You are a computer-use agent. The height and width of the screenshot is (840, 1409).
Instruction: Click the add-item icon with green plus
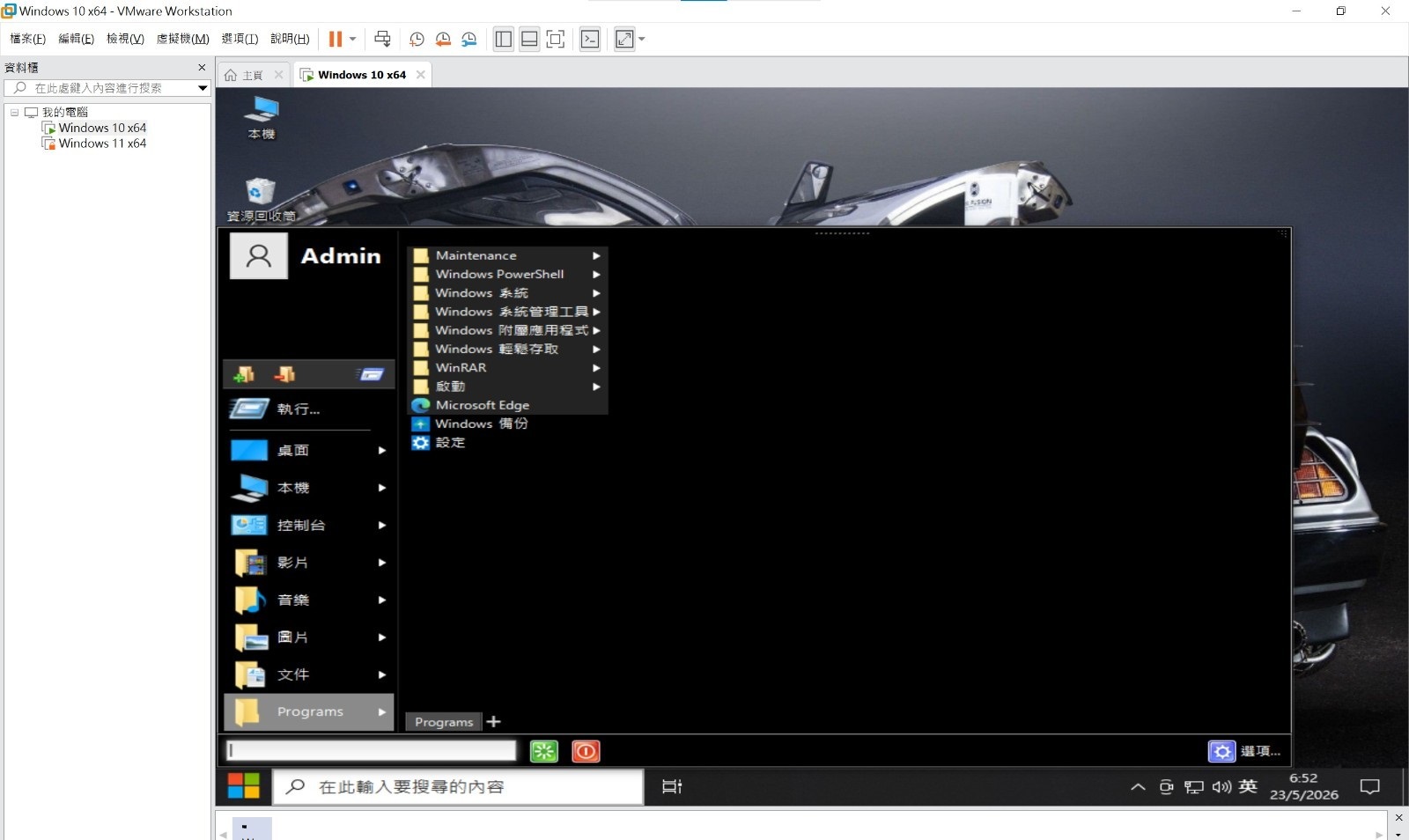tap(244, 374)
